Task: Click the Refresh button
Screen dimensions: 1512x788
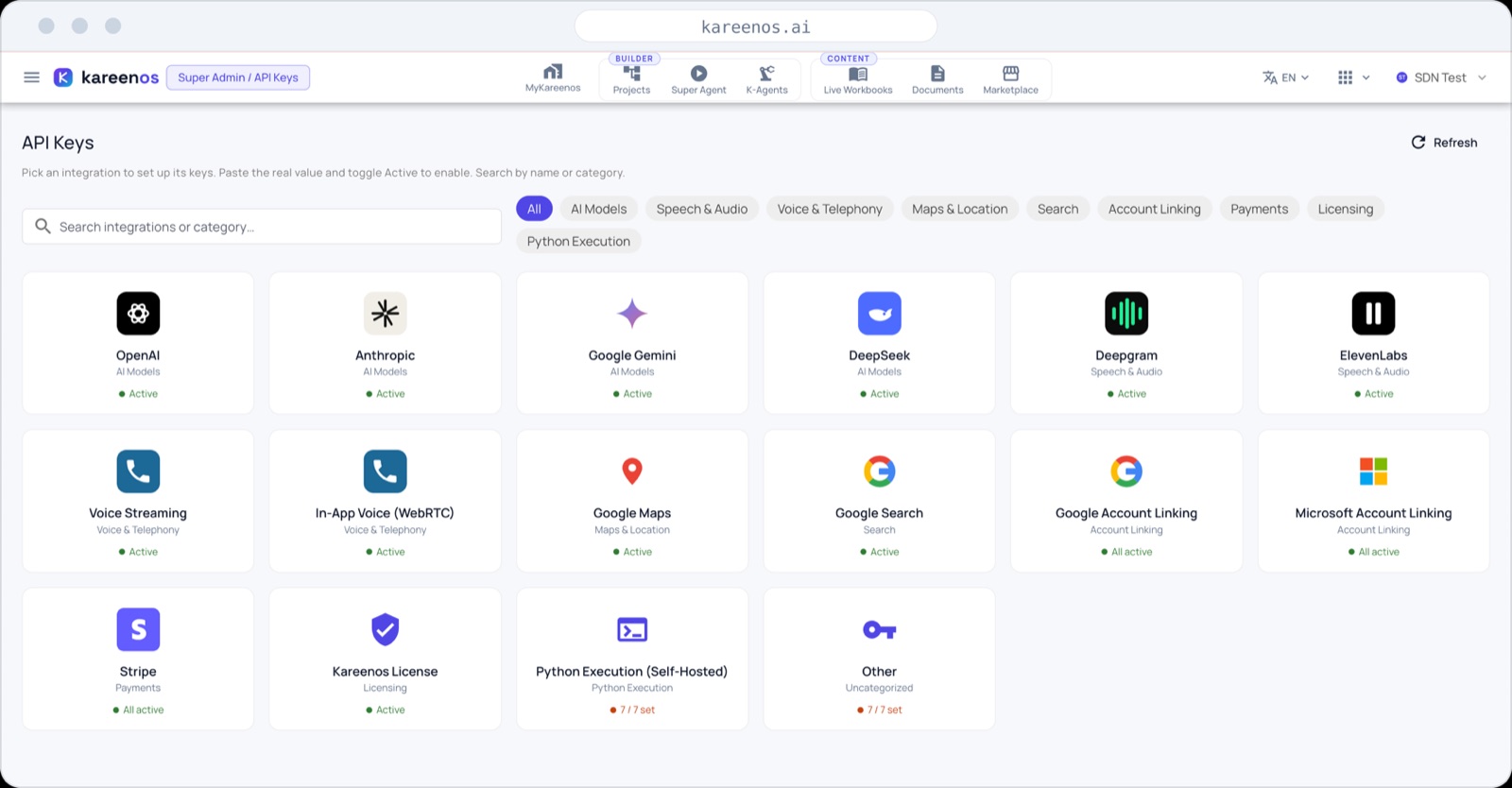Action: coord(1444,143)
